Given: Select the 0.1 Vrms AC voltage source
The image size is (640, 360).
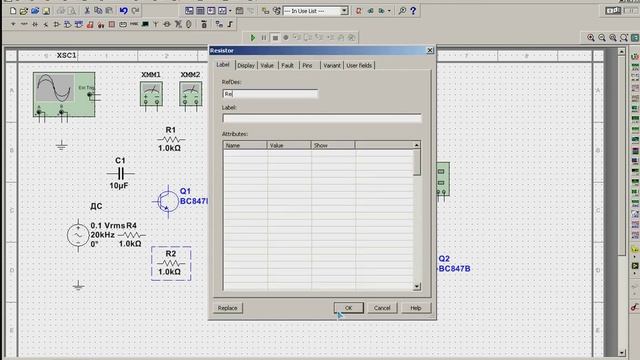Looking at the screenshot, I should pos(78,236).
